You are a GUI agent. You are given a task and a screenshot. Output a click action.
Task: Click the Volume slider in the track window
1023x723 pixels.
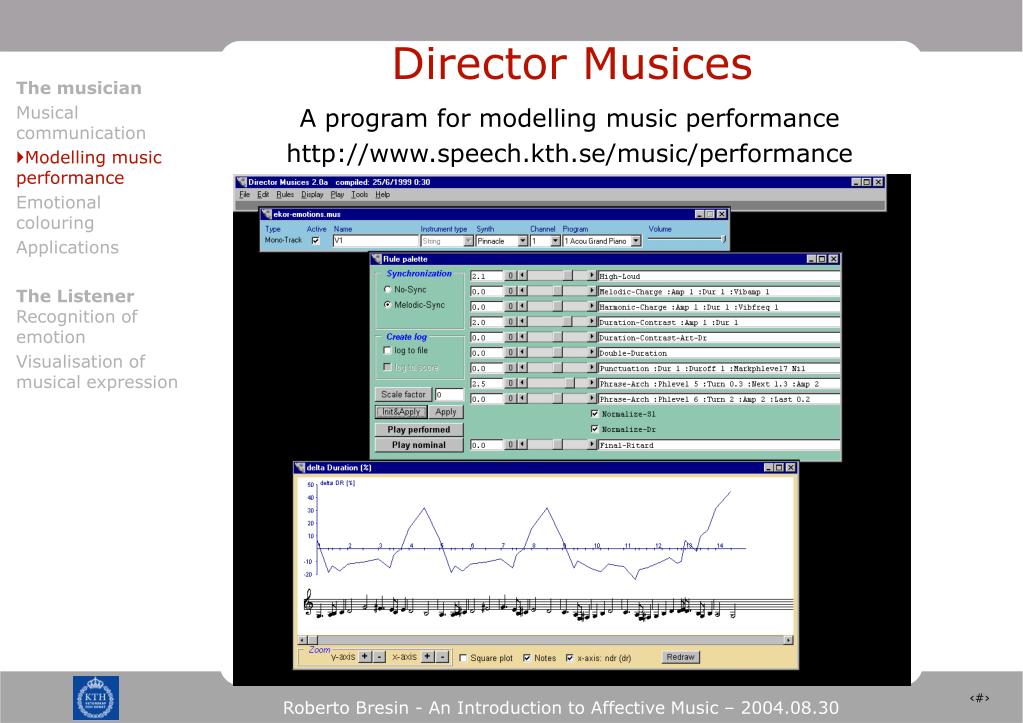pyautogui.click(x=686, y=239)
